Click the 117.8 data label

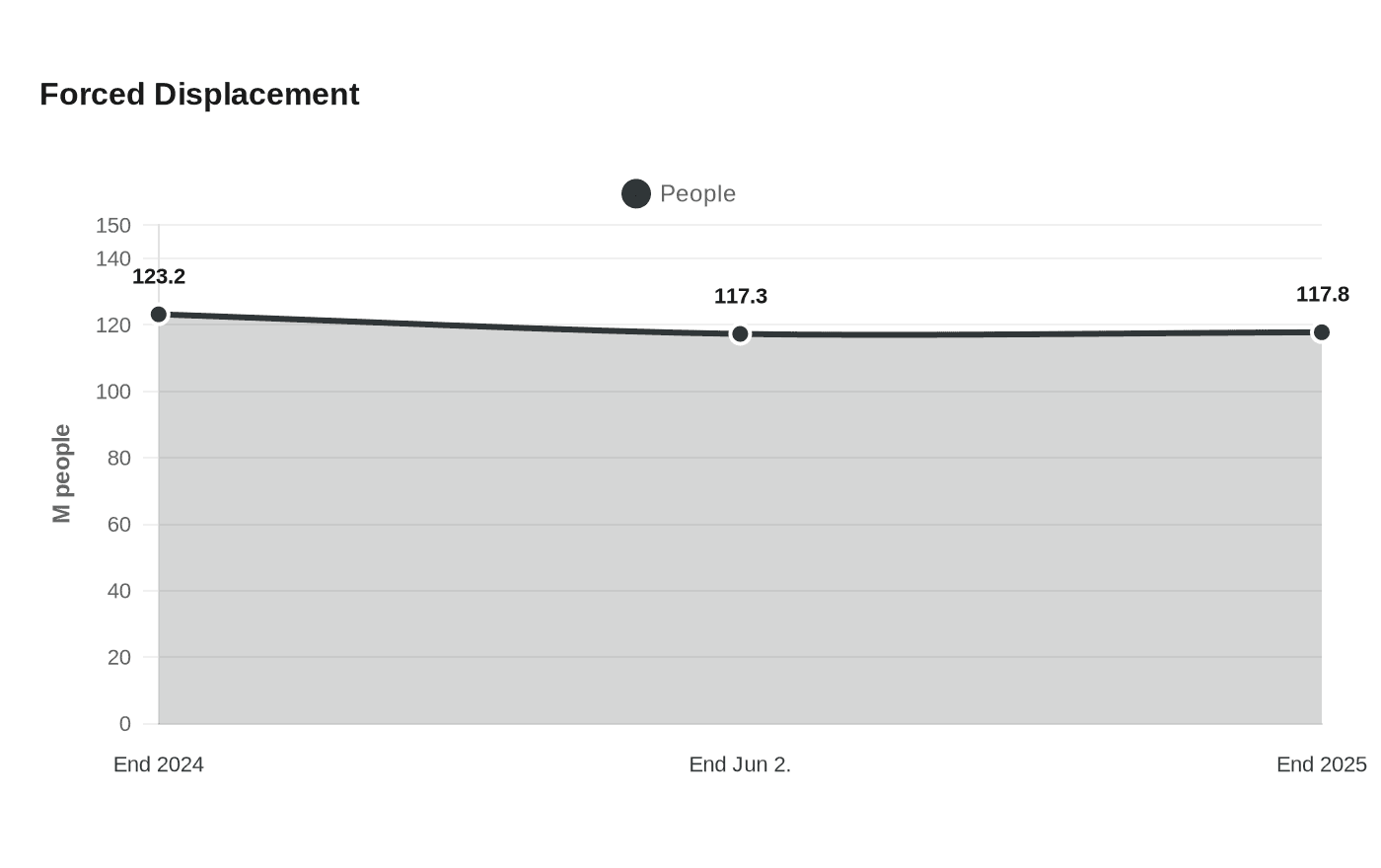coord(1323,295)
